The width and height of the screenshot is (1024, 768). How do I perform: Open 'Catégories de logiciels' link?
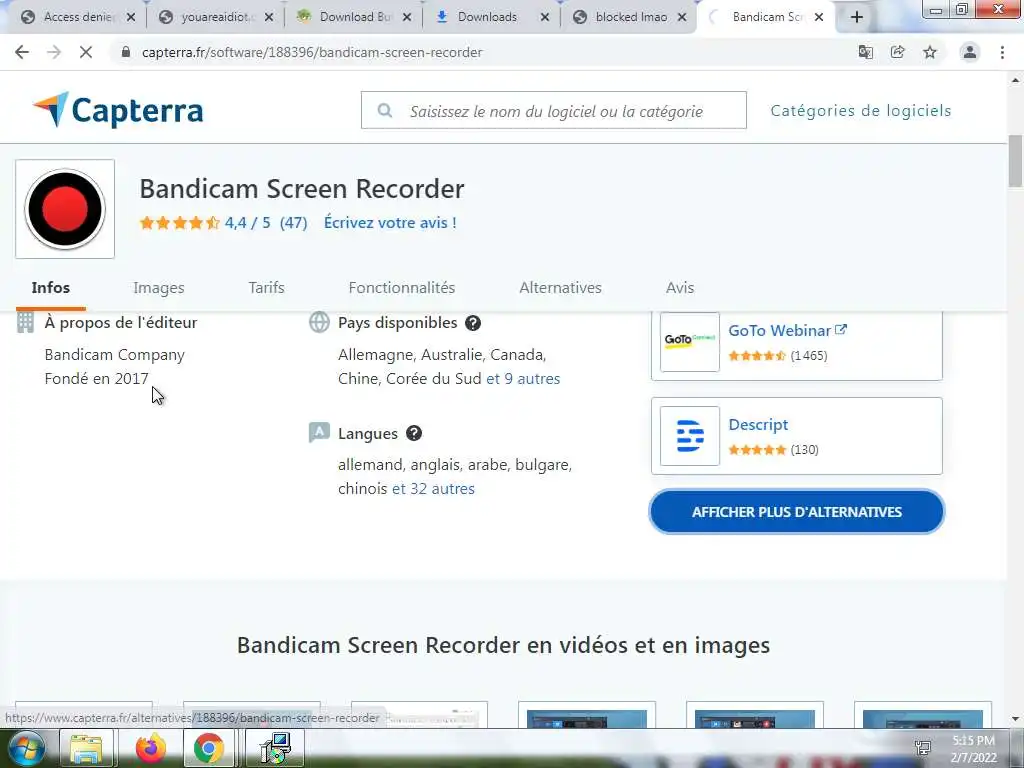pyautogui.click(x=861, y=110)
